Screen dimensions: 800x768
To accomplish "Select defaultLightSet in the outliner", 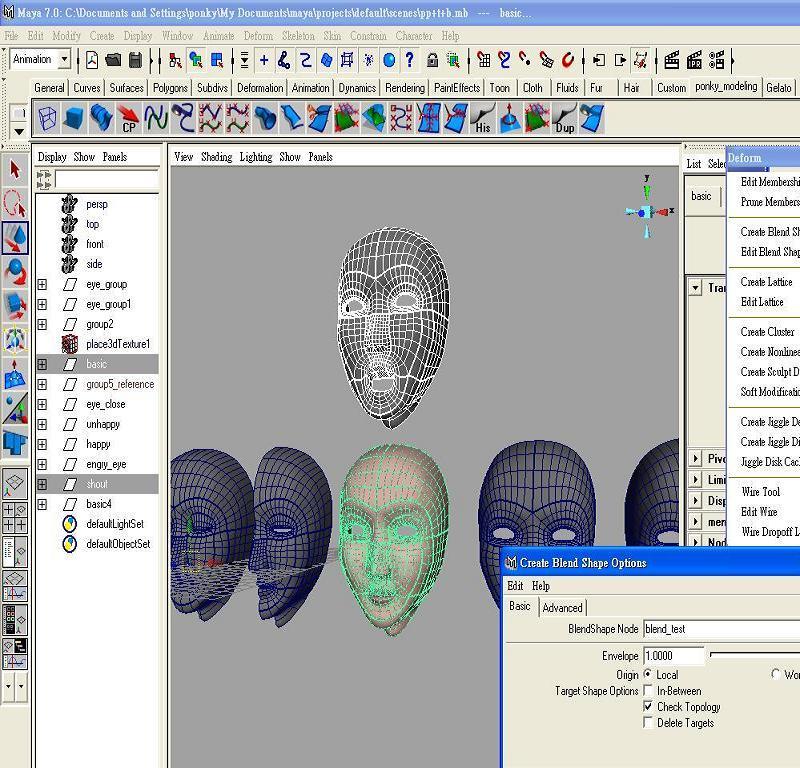I will click(115, 524).
